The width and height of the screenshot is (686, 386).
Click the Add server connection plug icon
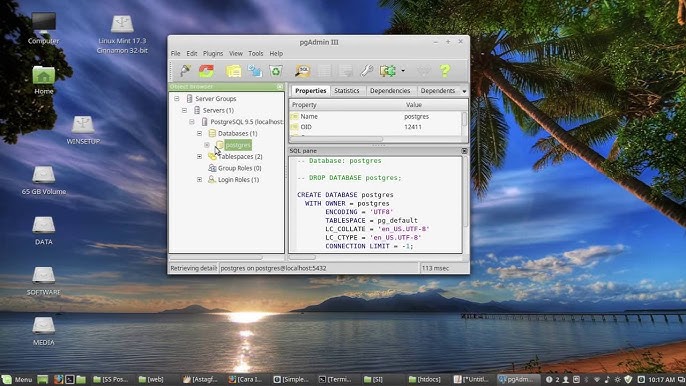click(x=185, y=70)
